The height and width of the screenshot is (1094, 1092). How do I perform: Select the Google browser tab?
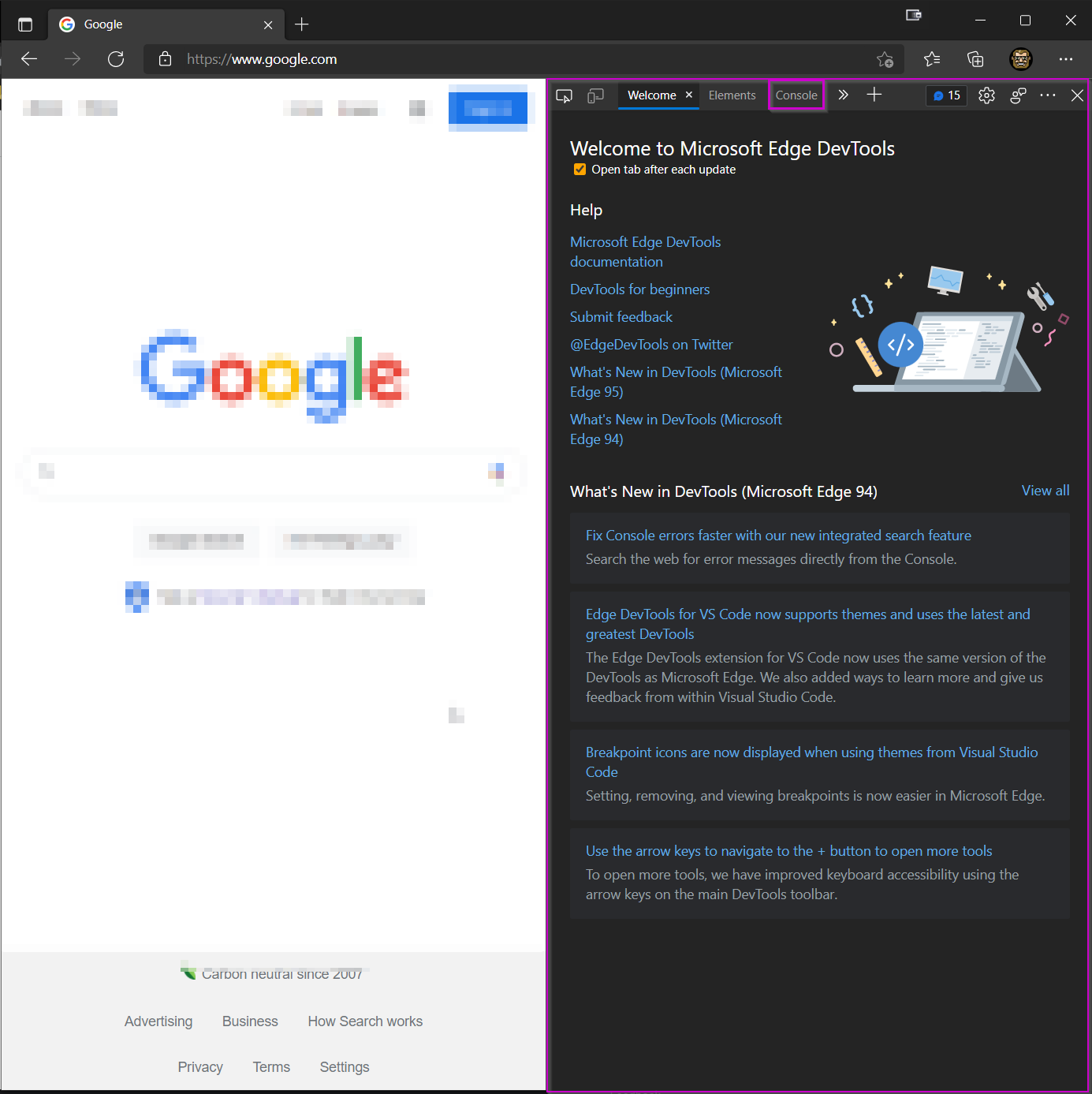point(166,24)
